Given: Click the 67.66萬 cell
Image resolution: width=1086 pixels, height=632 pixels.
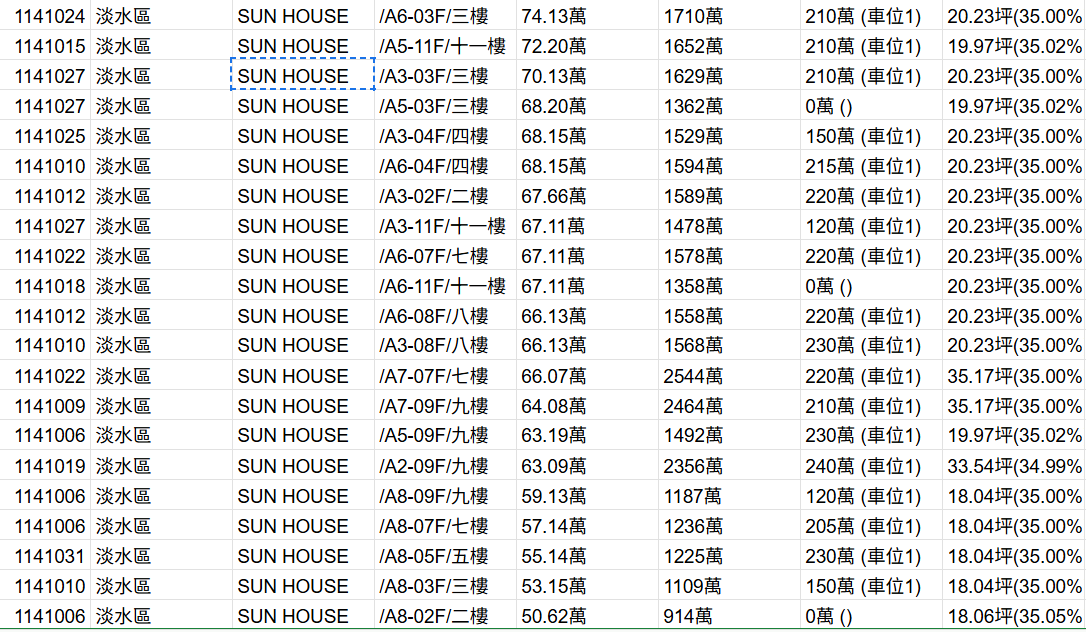Looking at the screenshot, I should 587,195.
